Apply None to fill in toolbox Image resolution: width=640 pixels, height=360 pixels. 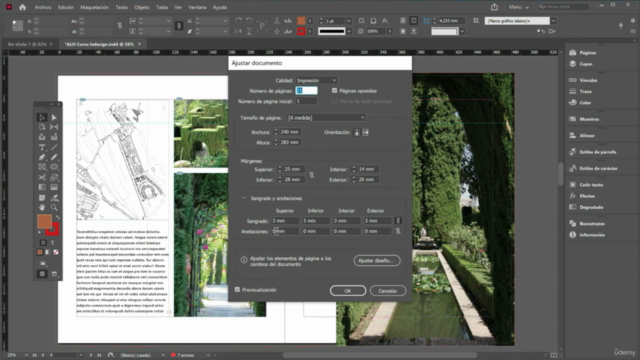click(x=56, y=252)
